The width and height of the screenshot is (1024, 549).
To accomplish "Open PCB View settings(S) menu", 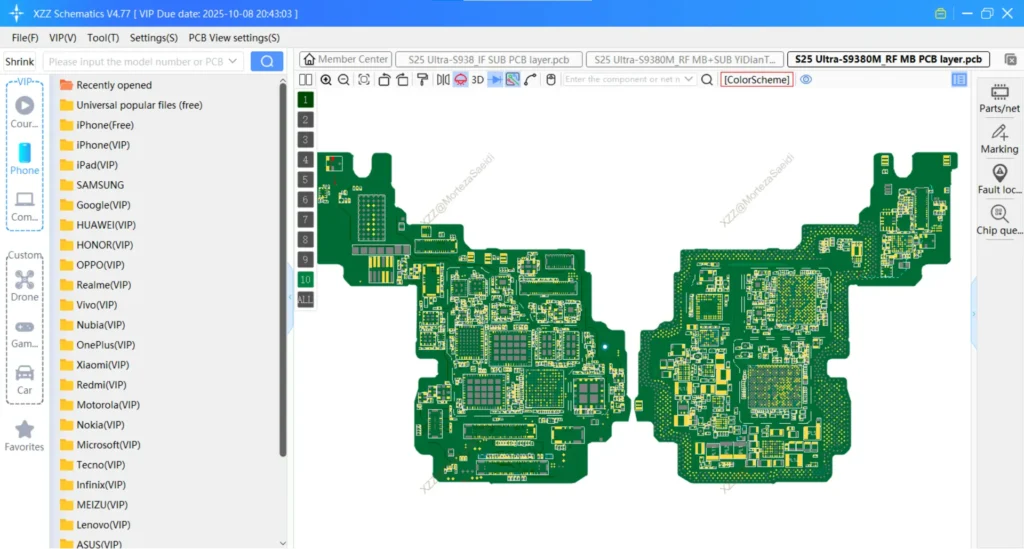I will click(x=234, y=38).
